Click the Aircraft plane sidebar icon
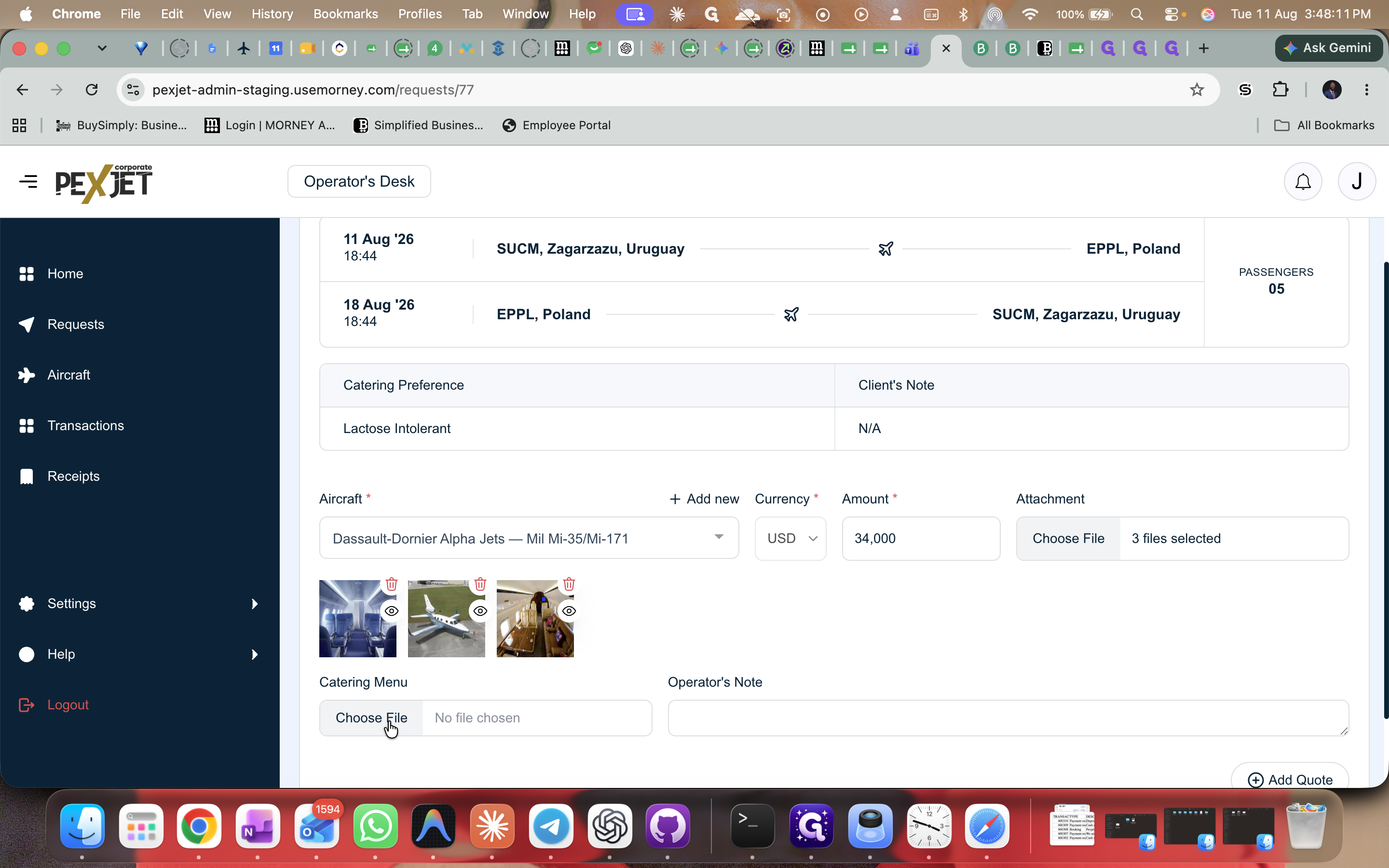This screenshot has height=868, width=1389. pyautogui.click(x=27, y=375)
